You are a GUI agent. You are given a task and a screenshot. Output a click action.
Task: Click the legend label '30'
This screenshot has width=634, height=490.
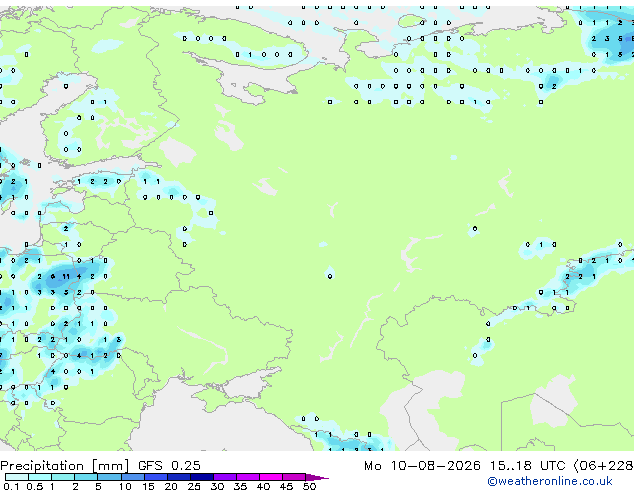pyautogui.click(x=217, y=486)
